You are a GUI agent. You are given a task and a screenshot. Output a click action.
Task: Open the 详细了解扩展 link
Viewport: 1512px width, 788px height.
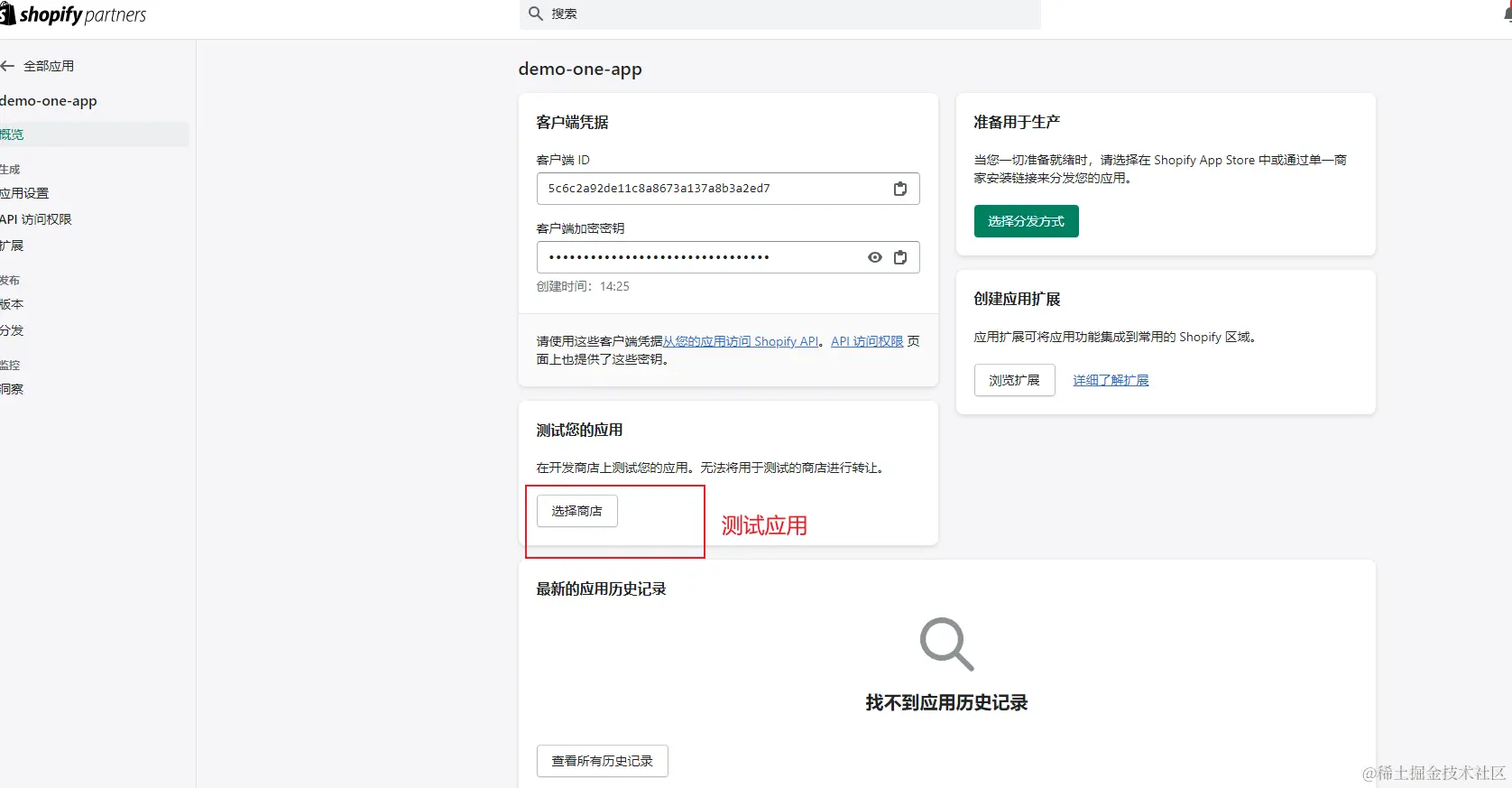(1111, 380)
